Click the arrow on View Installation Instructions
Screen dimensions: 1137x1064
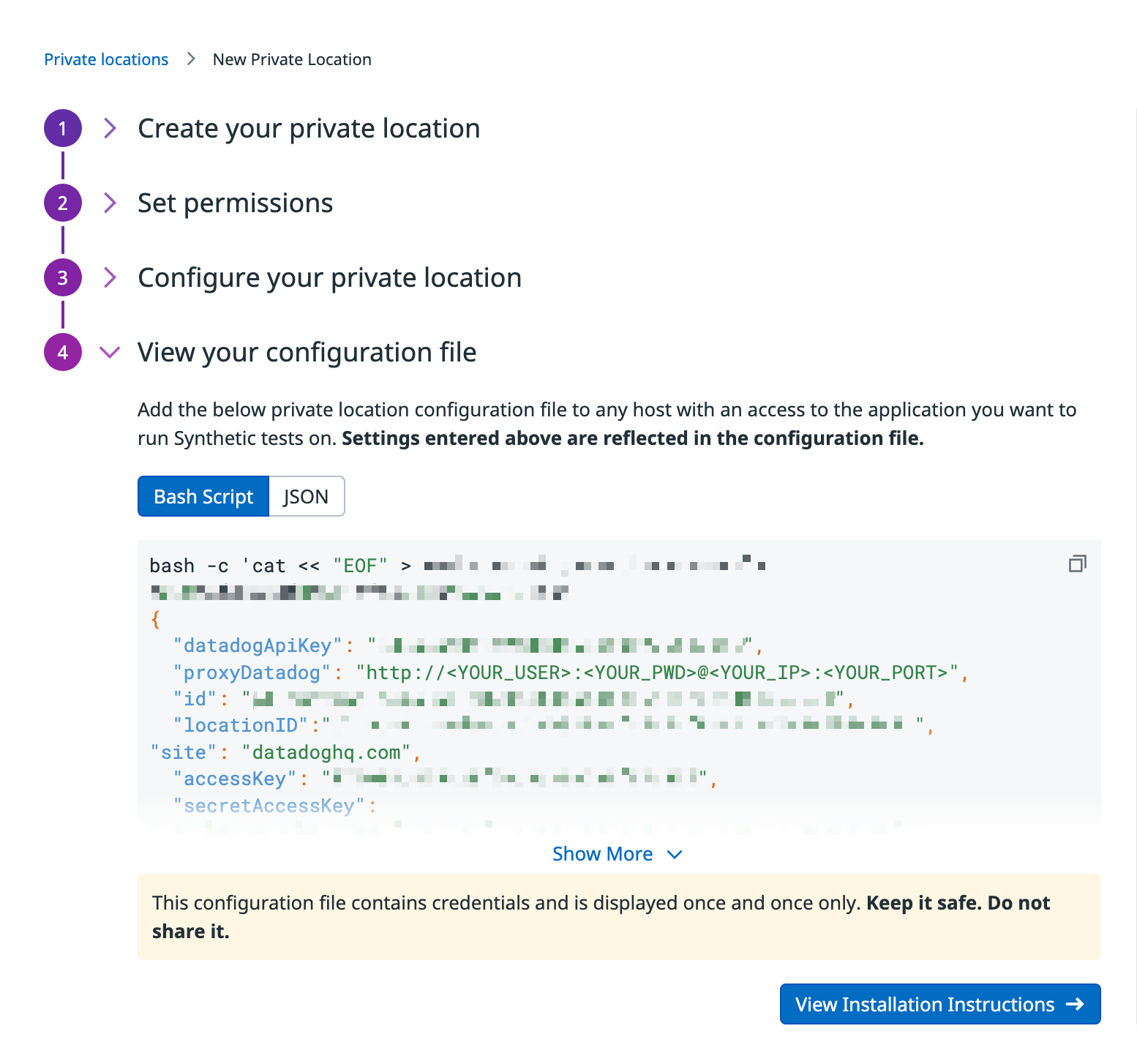1075,1004
